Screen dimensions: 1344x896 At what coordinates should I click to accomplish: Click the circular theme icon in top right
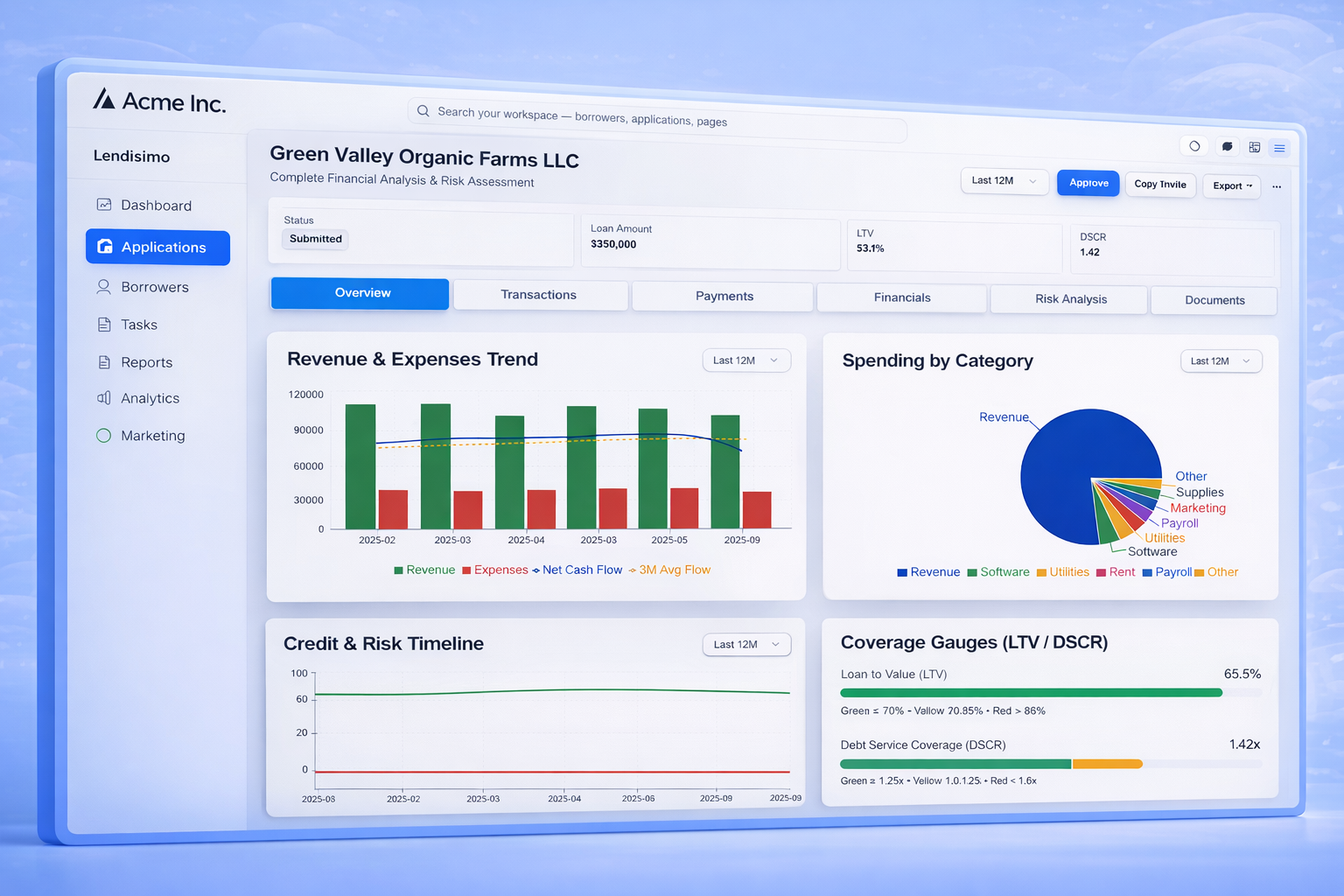tap(1193, 145)
